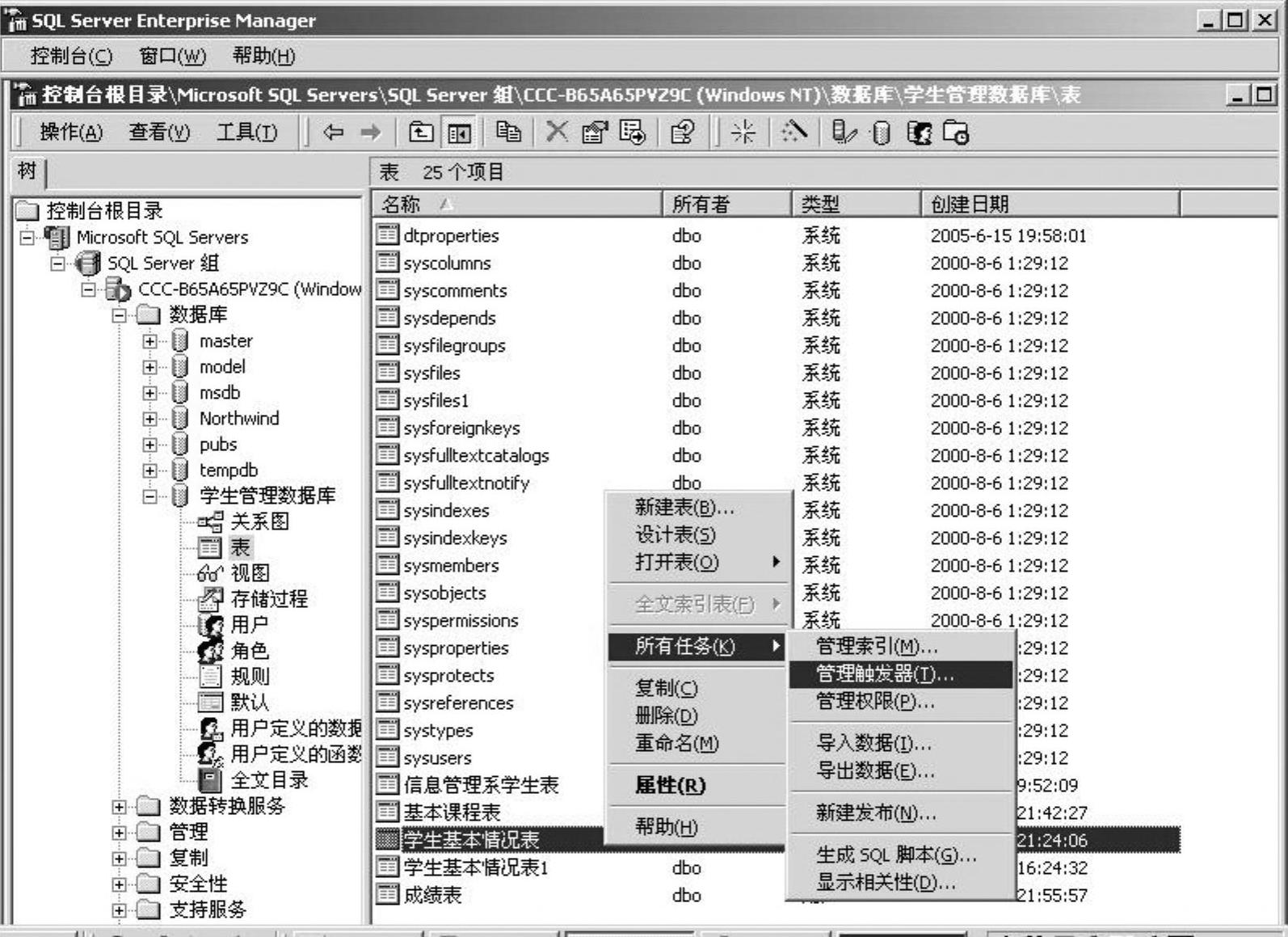Select the 存储过程 icon in tree
Image resolution: width=1288 pixels, height=937 pixels.
coord(211,599)
